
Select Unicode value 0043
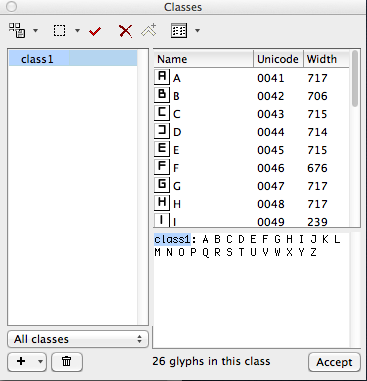point(271,114)
